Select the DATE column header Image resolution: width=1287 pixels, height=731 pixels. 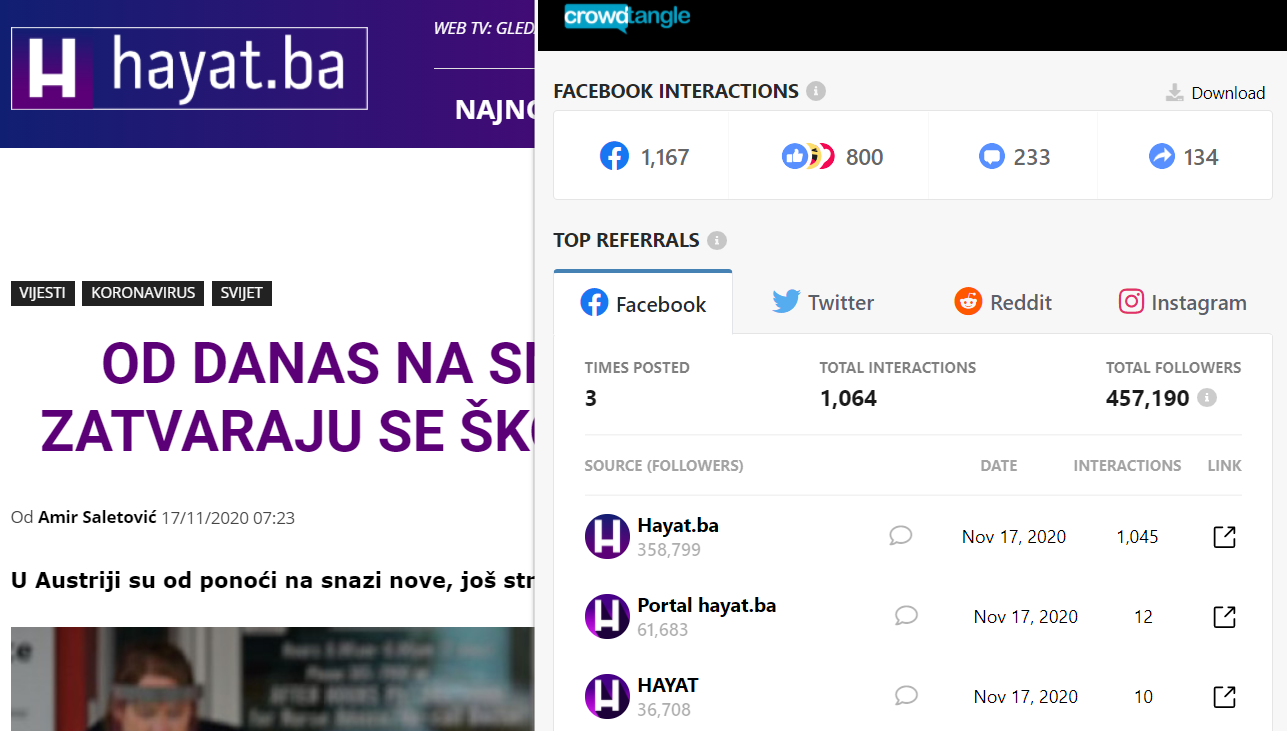[999, 466]
